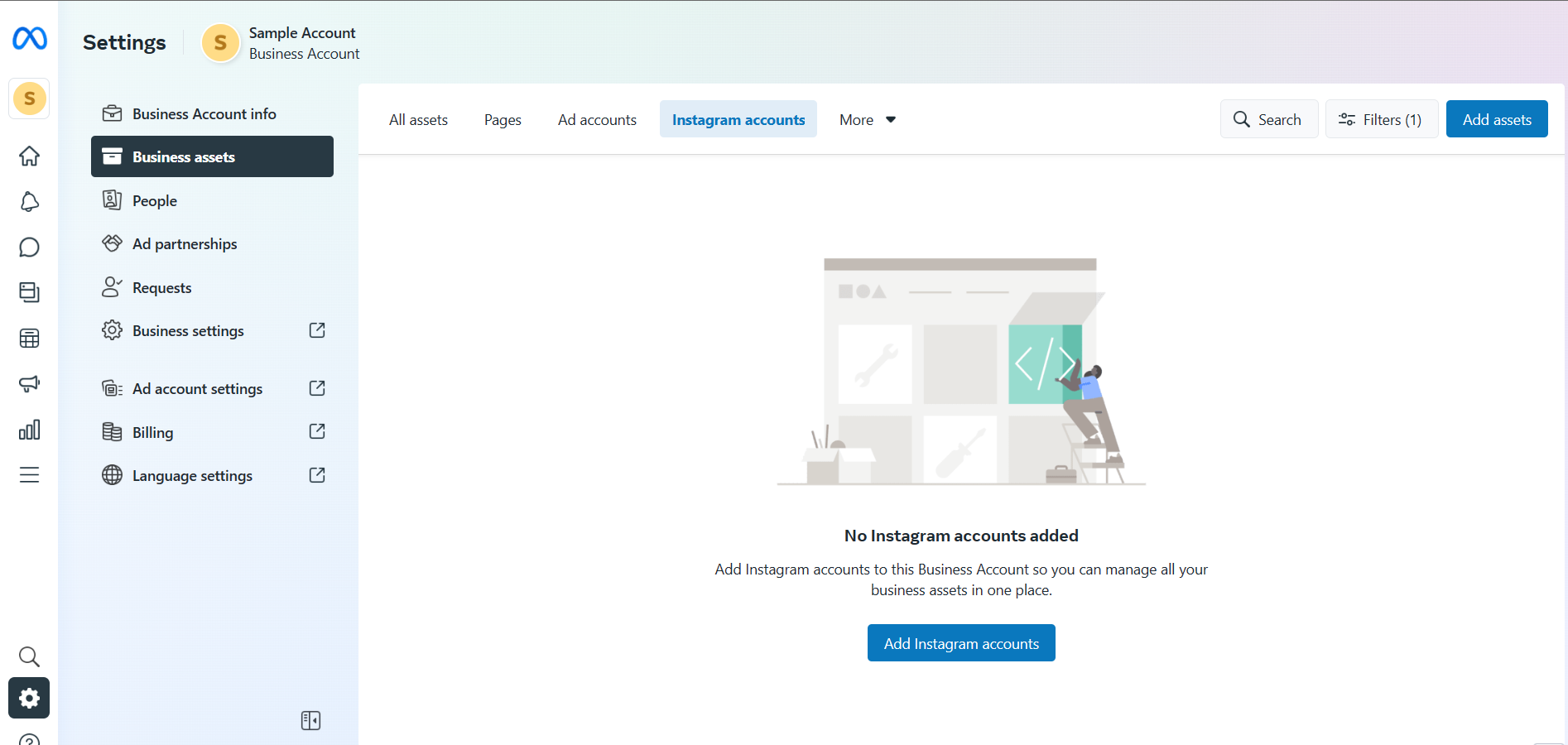This screenshot has height=745, width=1568.
Task: Switch to the All assets tab
Action: [418, 119]
